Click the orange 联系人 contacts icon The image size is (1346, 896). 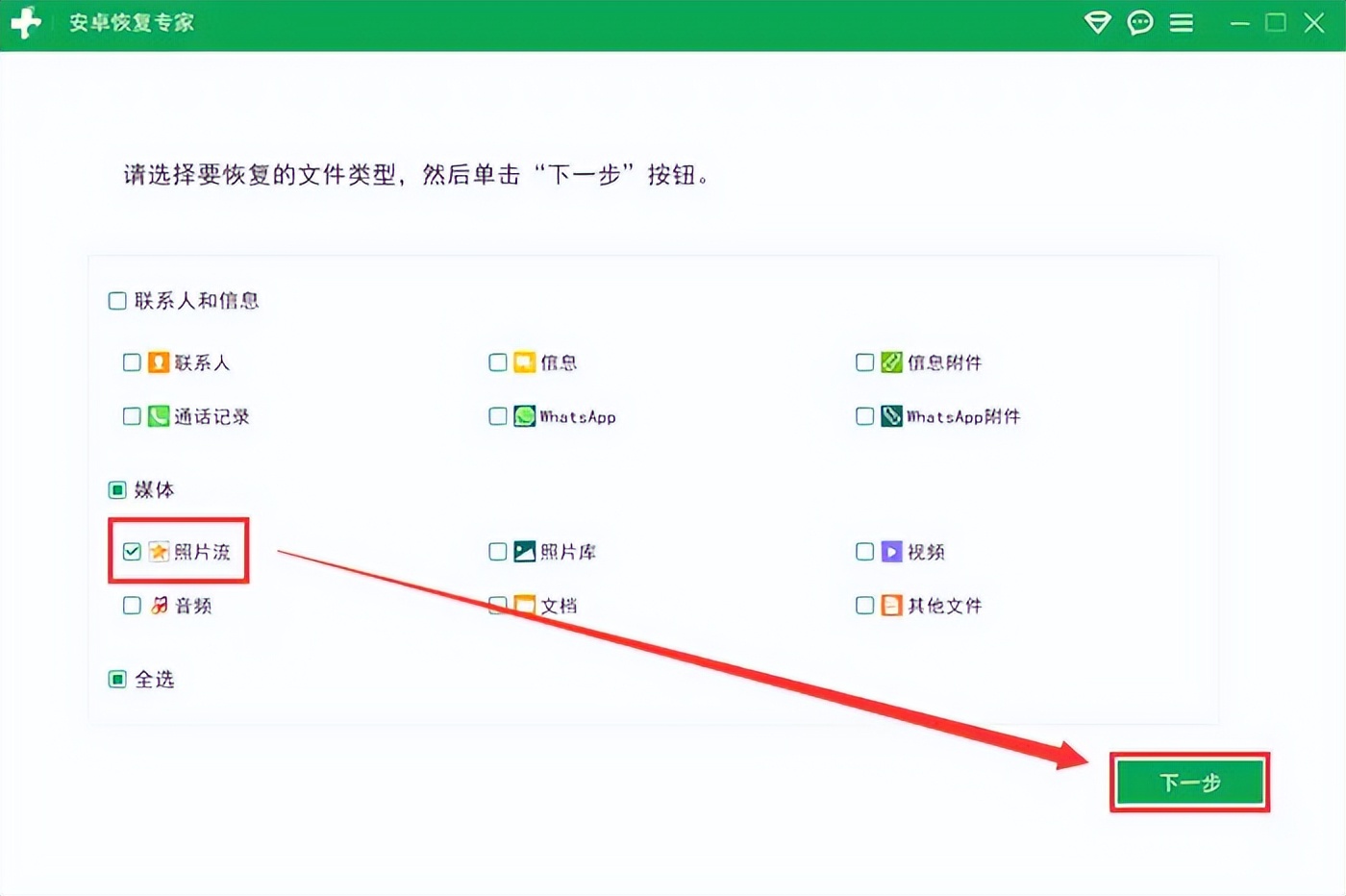coord(159,362)
